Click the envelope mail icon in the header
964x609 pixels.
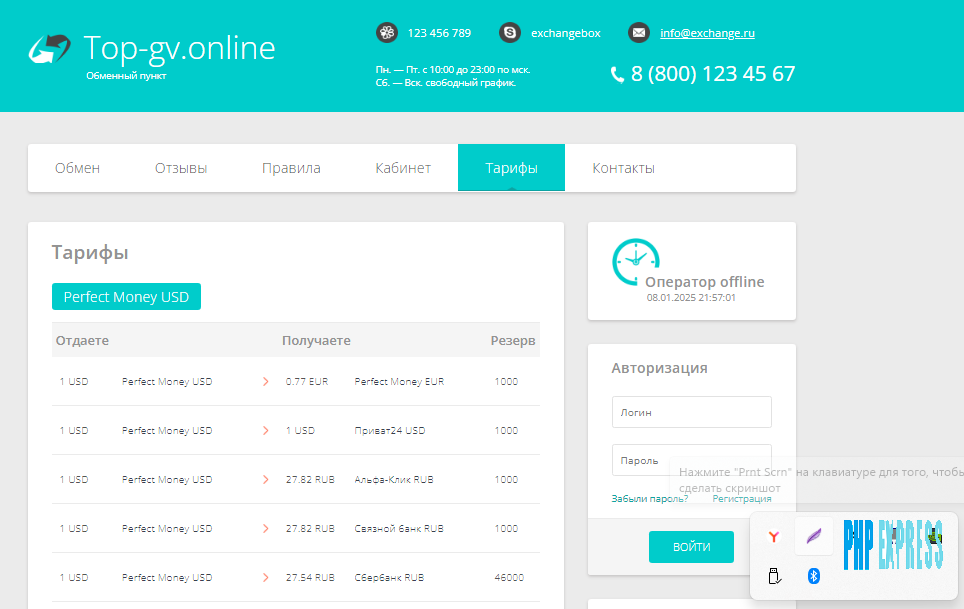click(639, 33)
